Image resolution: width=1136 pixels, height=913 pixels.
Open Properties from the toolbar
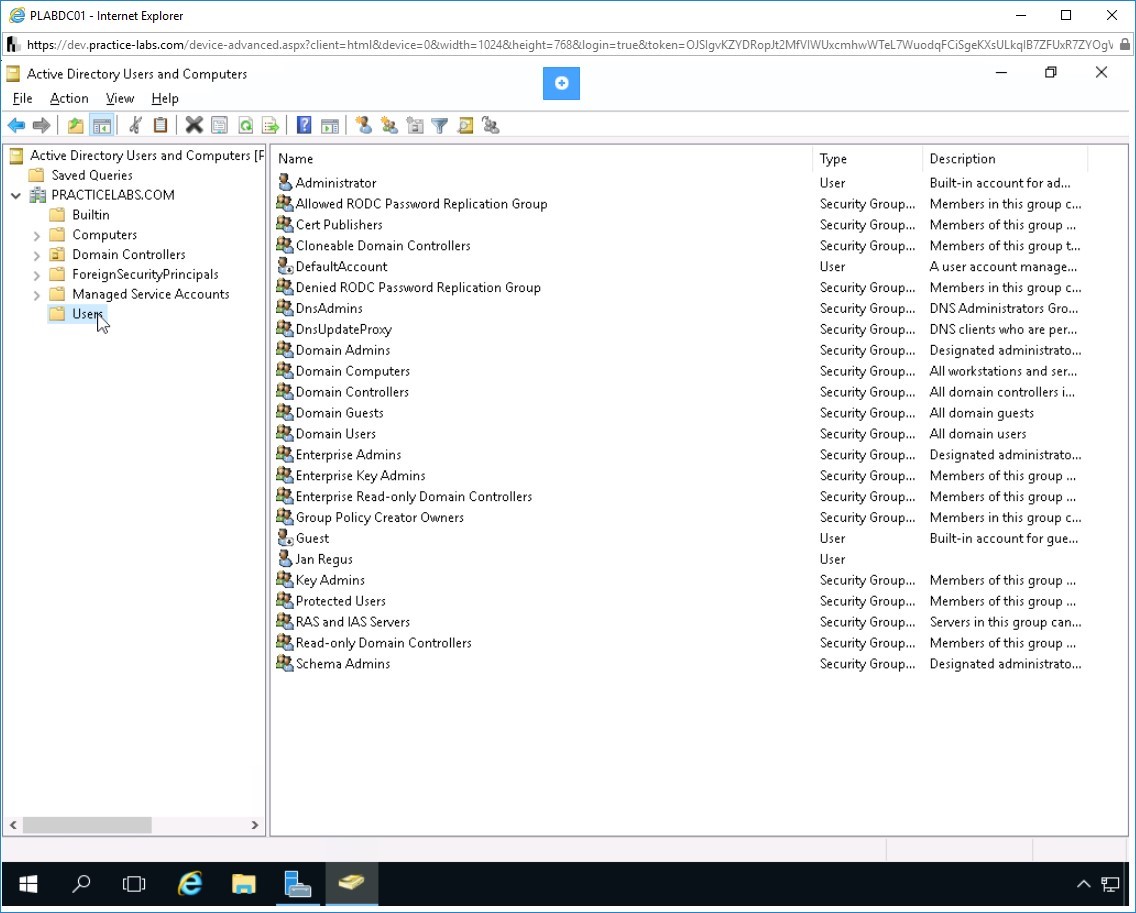220,125
